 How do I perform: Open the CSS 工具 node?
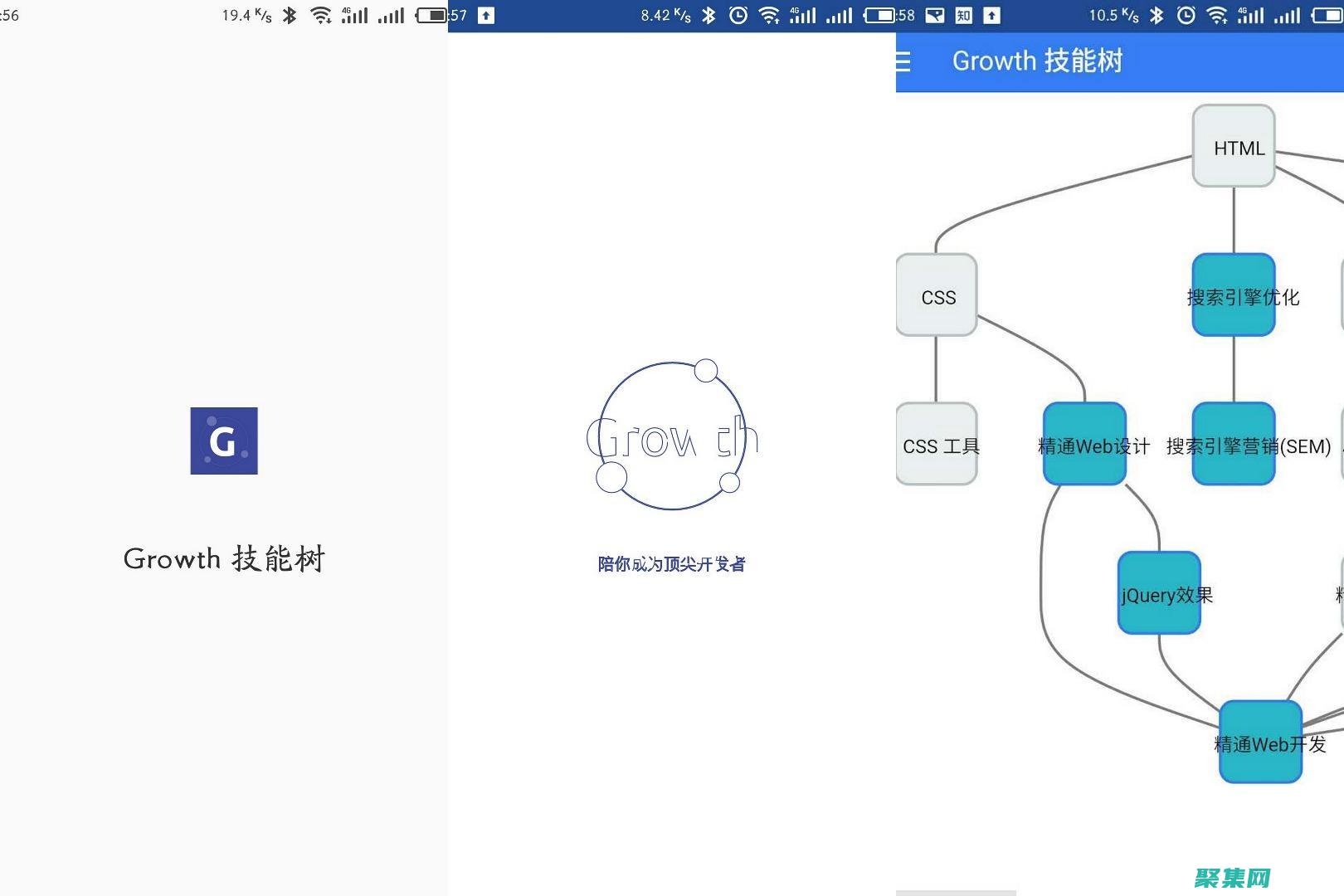click(936, 446)
